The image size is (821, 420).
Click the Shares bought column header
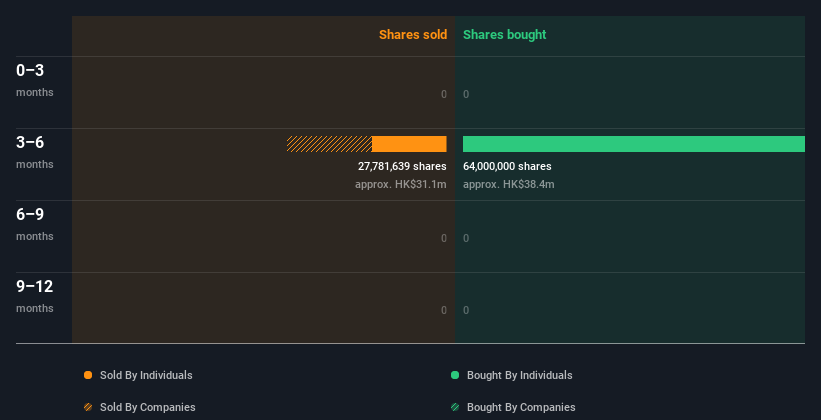pos(504,35)
